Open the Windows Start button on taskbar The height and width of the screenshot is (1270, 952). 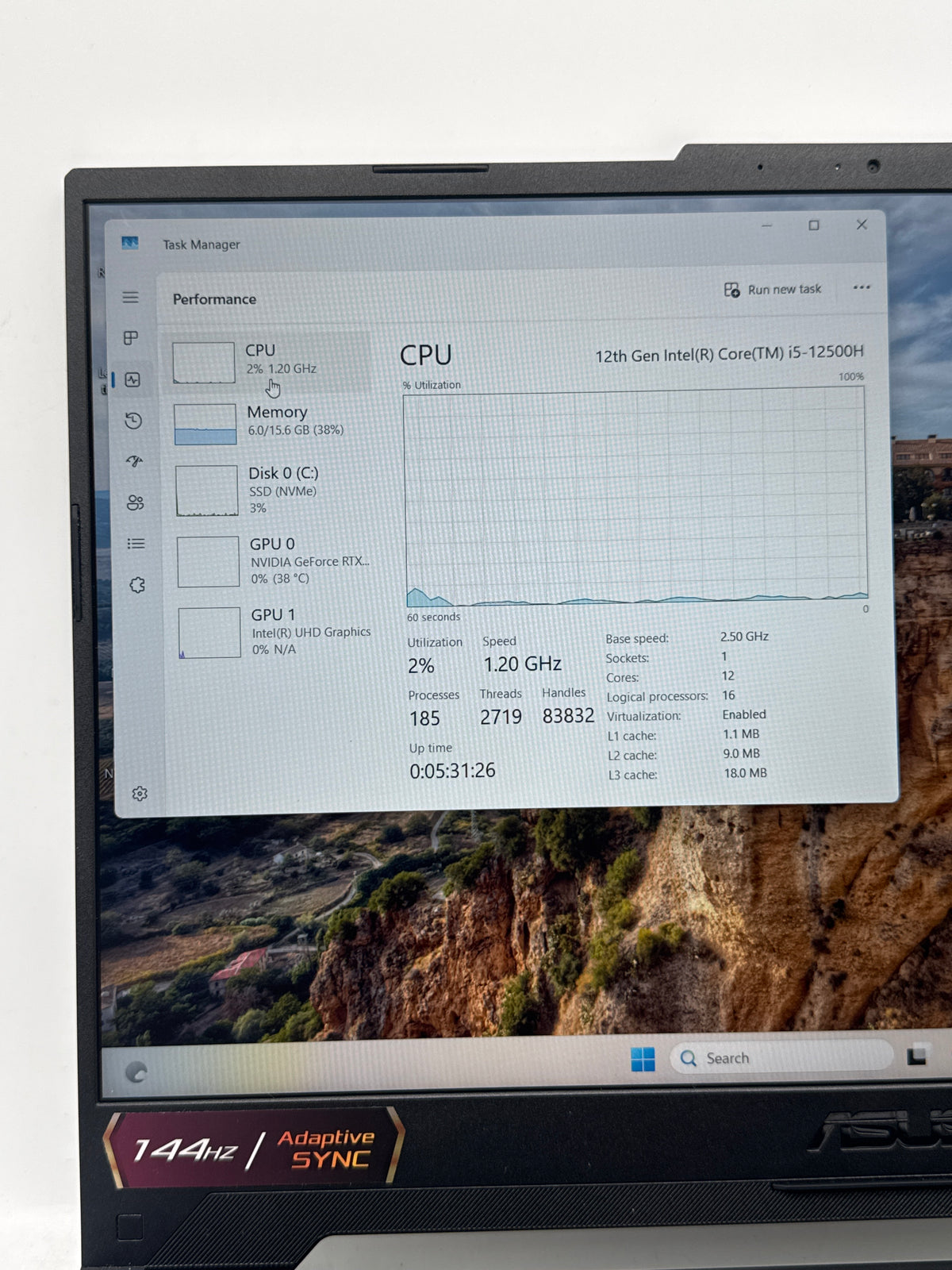[643, 1059]
